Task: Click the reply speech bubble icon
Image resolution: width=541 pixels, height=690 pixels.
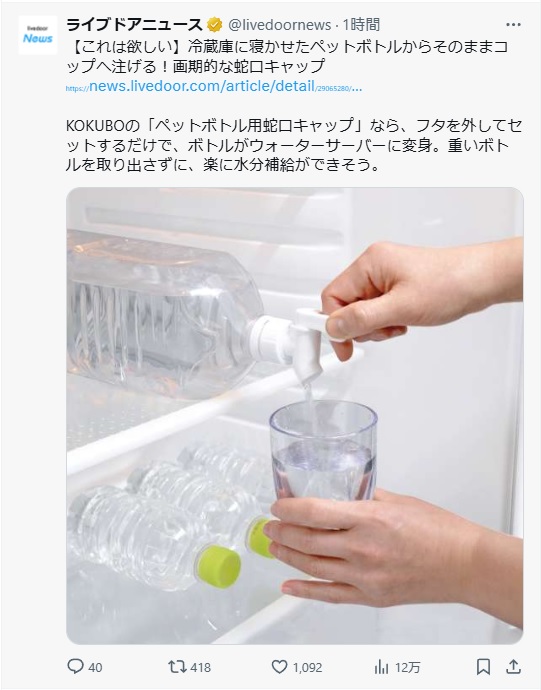Action: [75, 667]
